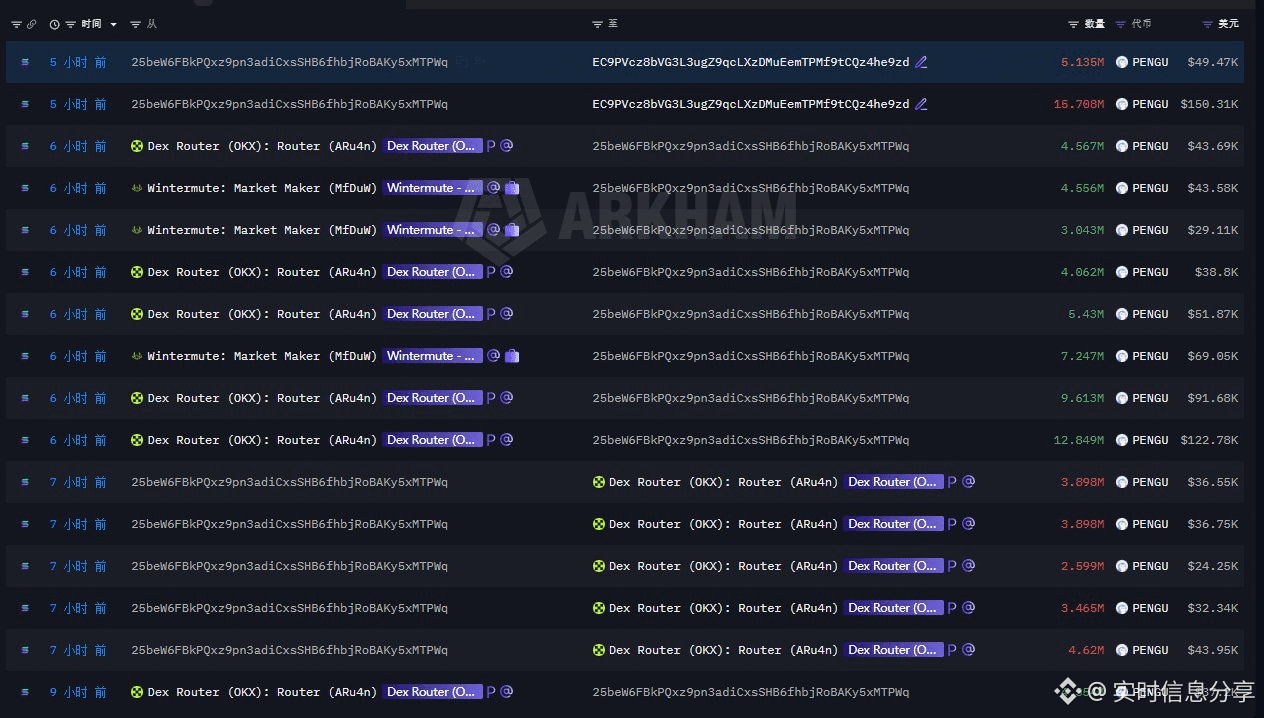
Task: Click the amount 4.62M
Action: (1086, 650)
